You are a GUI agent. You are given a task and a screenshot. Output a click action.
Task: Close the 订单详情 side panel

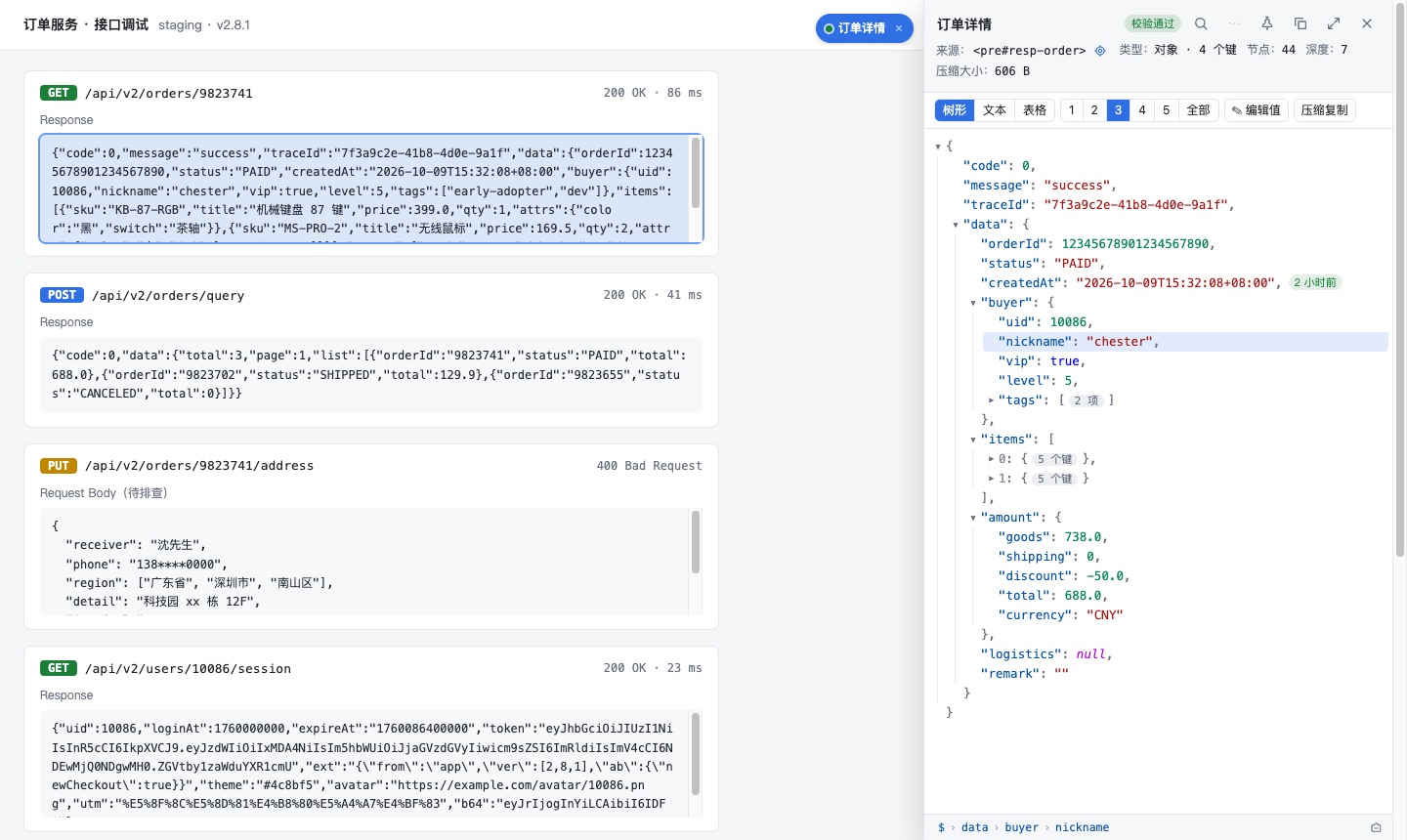click(x=1367, y=23)
